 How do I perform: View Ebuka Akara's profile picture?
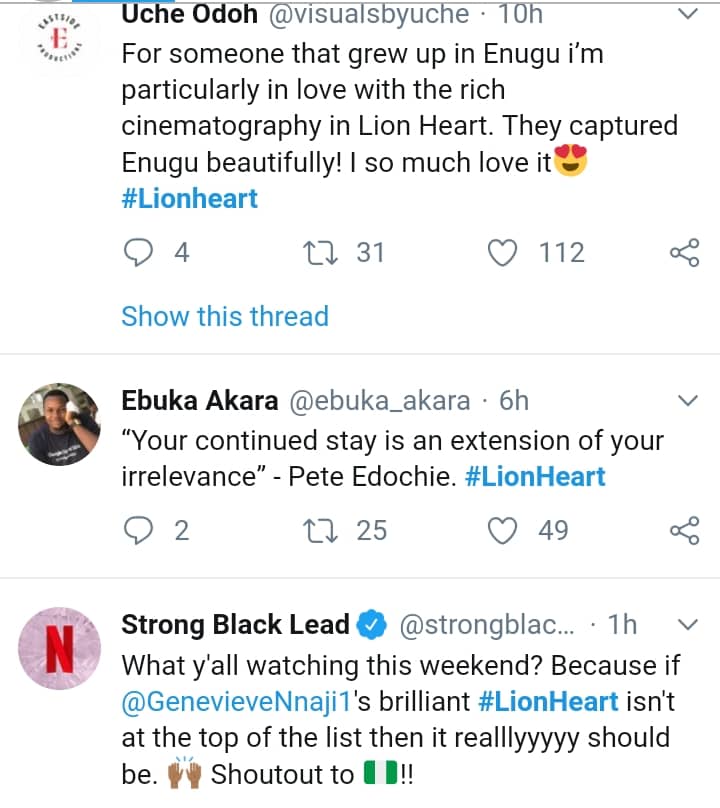click(x=60, y=424)
